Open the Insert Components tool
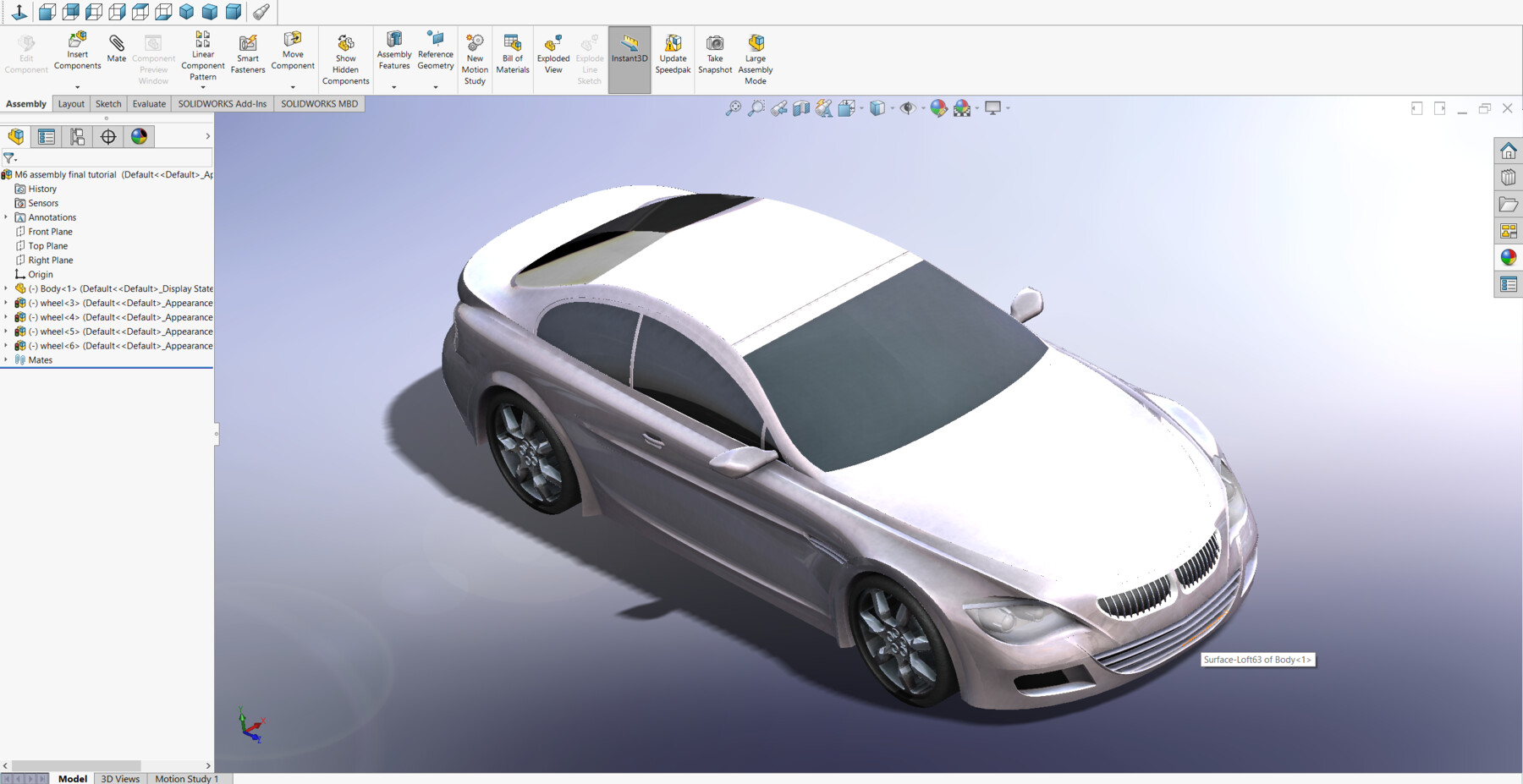This screenshot has height=784, width=1523. [76, 51]
